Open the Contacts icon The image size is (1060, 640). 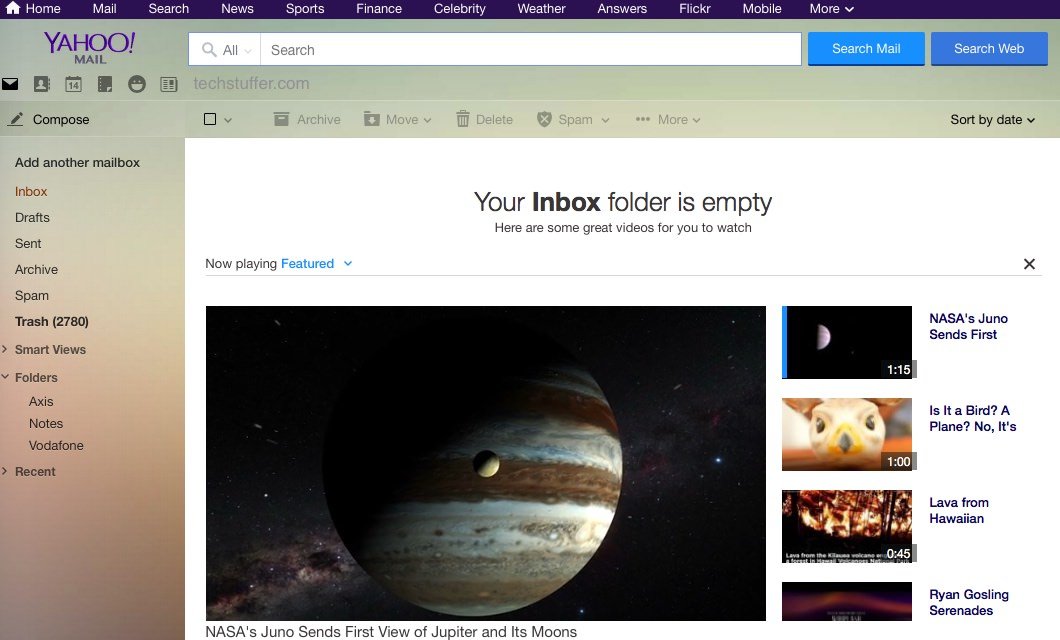pyautogui.click(x=41, y=84)
